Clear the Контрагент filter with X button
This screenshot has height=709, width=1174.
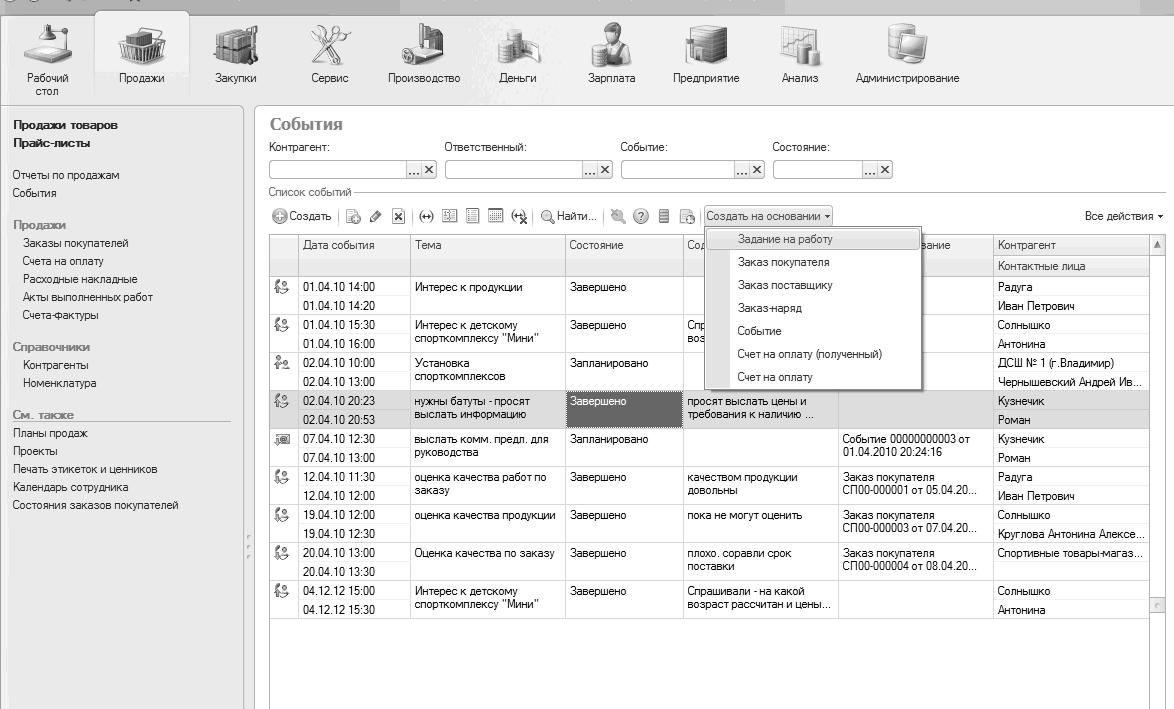point(429,170)
